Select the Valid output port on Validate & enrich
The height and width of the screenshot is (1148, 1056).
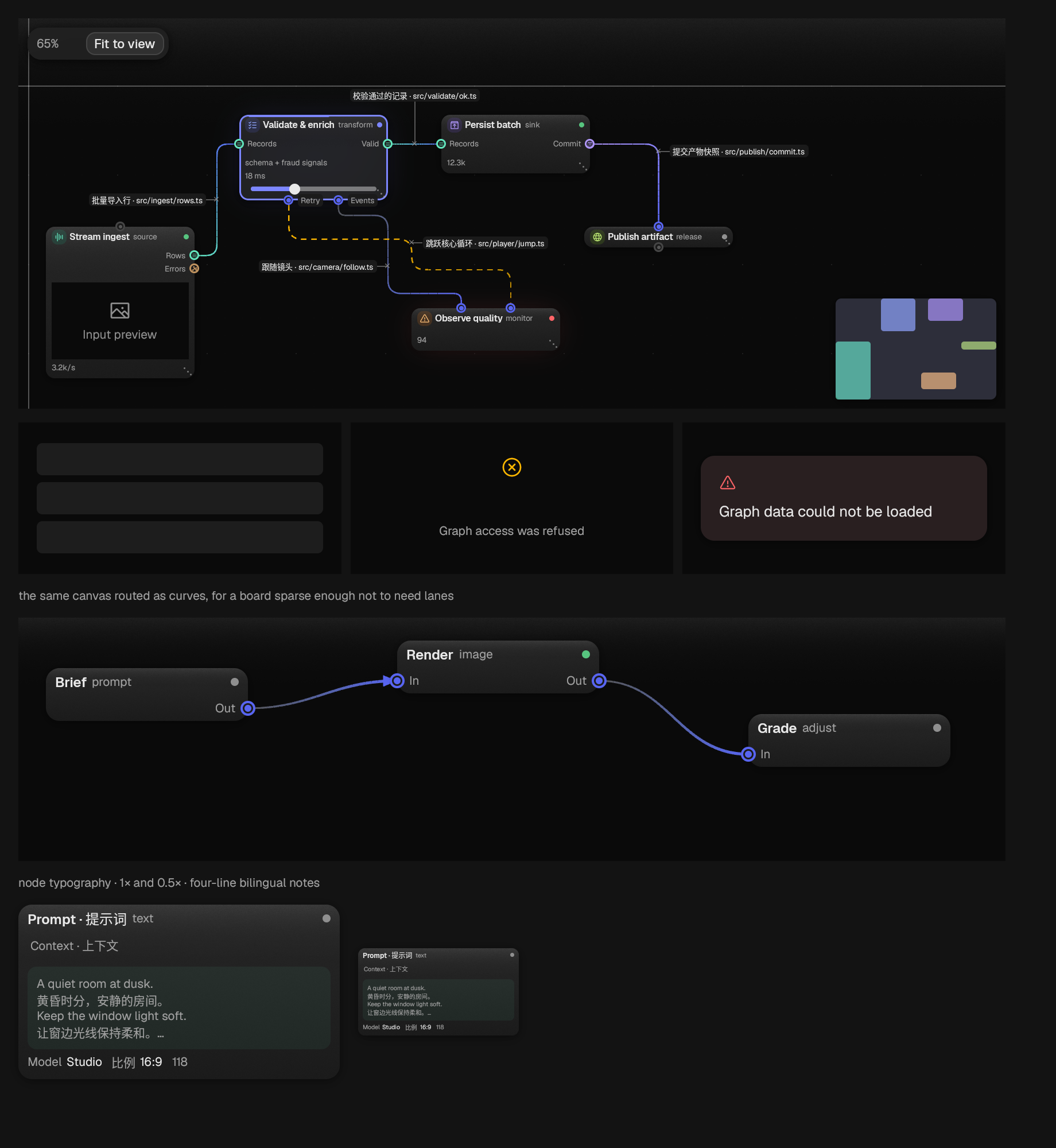(387, 143)
